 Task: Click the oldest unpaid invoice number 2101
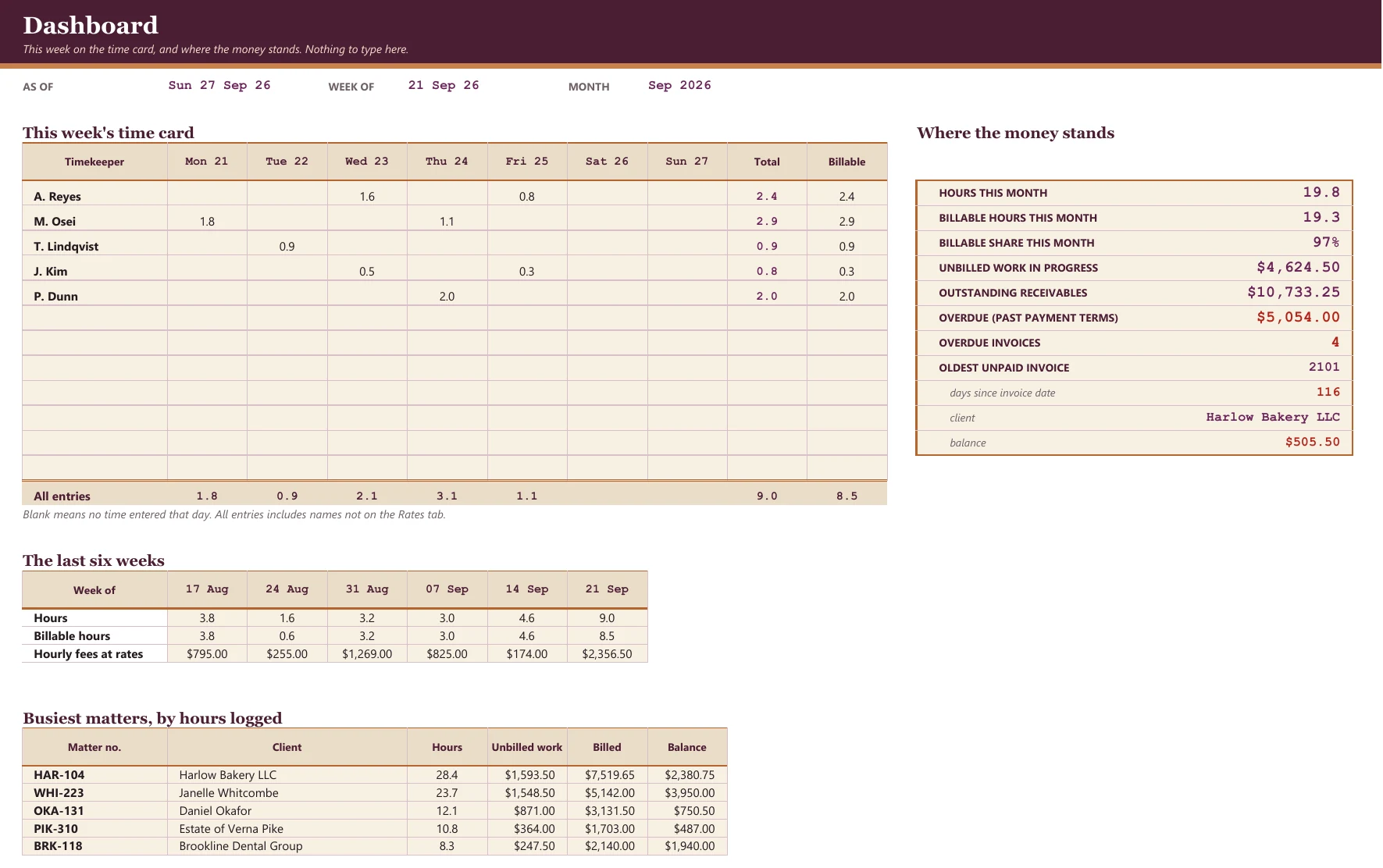(x=1324, y=367)
